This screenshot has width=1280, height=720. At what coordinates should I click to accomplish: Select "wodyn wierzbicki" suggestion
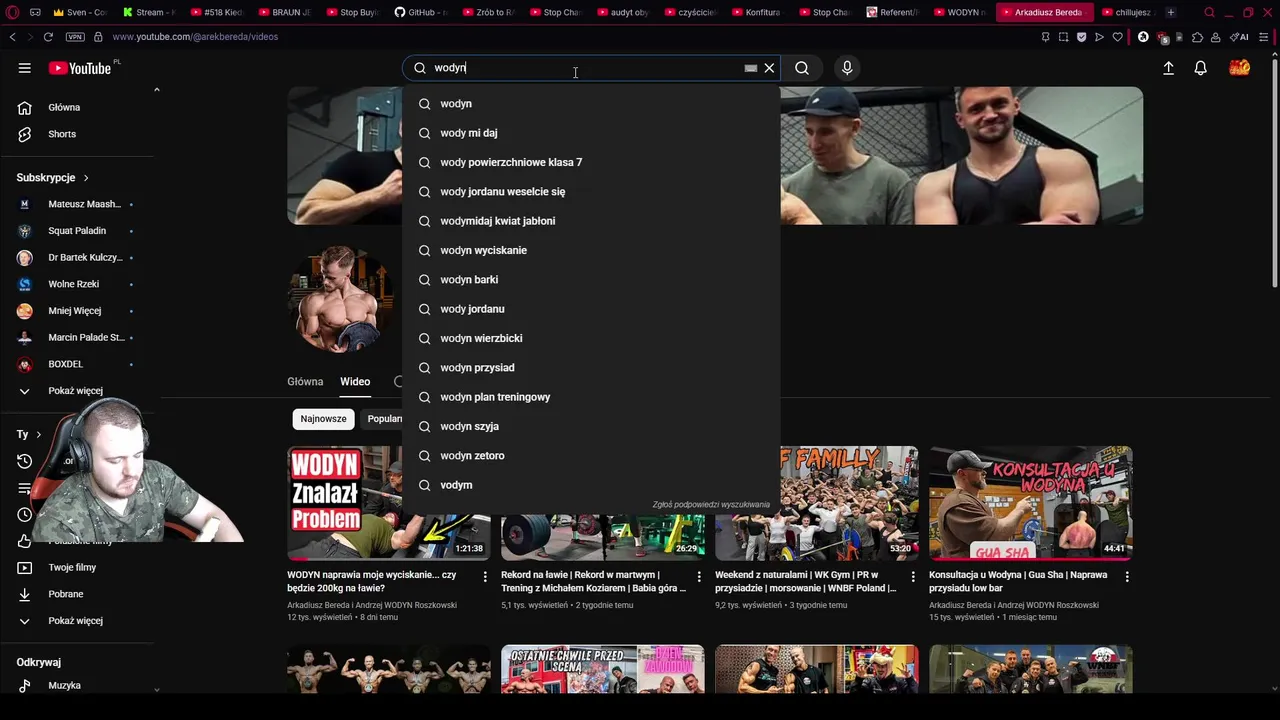[591, 338]
